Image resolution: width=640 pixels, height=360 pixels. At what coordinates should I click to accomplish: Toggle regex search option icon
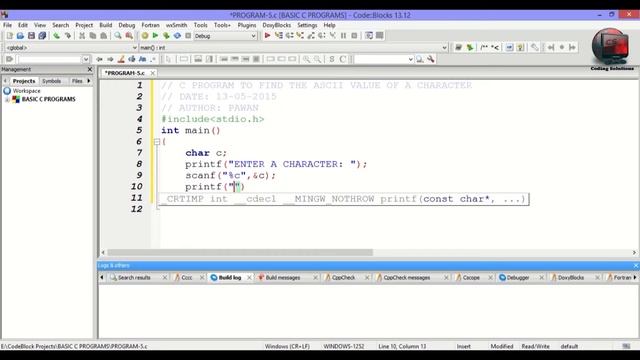pyautogui.click(x=153, y=59)
